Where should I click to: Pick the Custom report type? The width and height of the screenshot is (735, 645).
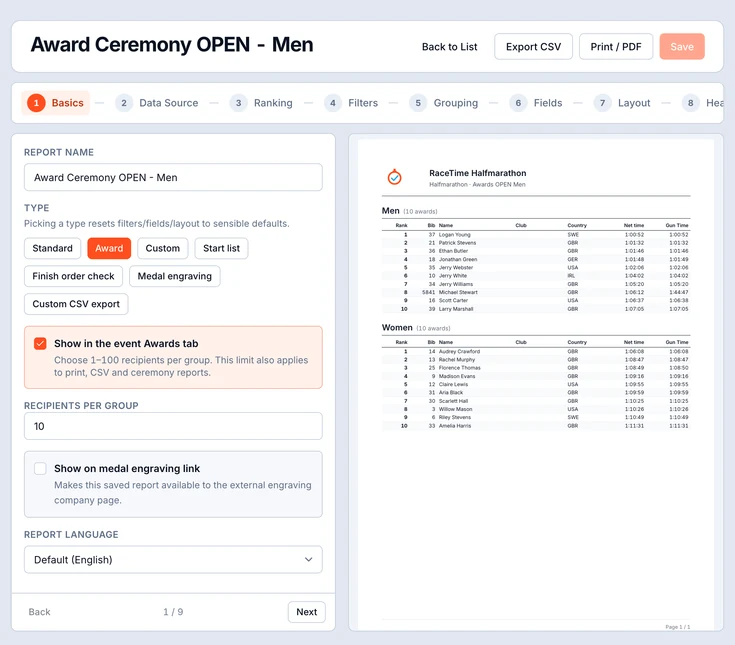pyautogui.click(x=163, y=248)
